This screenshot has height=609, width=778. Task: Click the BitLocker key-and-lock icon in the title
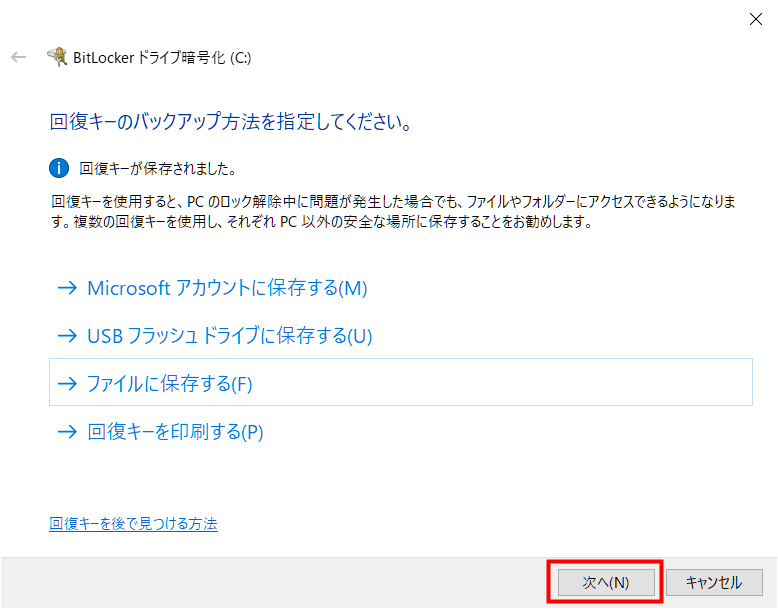[57, 57]
